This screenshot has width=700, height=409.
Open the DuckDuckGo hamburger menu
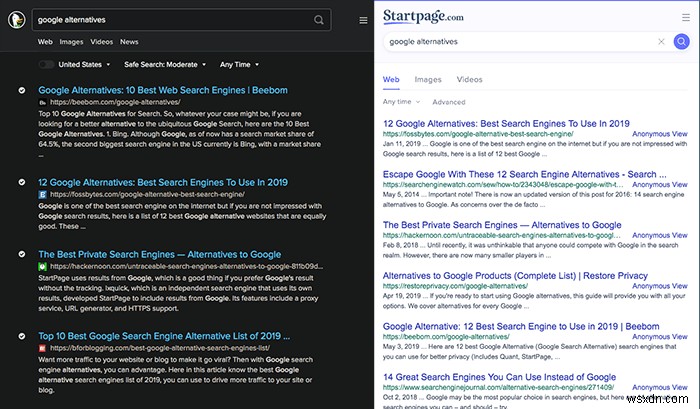[364, 20]
